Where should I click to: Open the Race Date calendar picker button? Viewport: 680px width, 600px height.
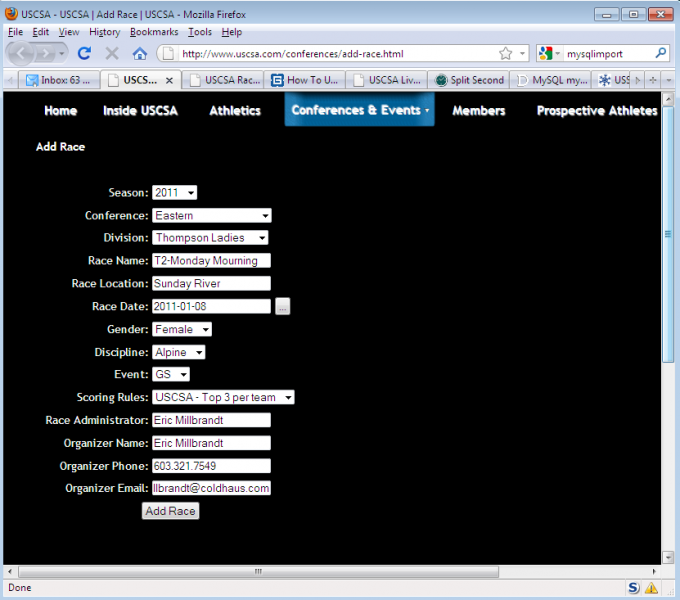[x=282, y=307]
